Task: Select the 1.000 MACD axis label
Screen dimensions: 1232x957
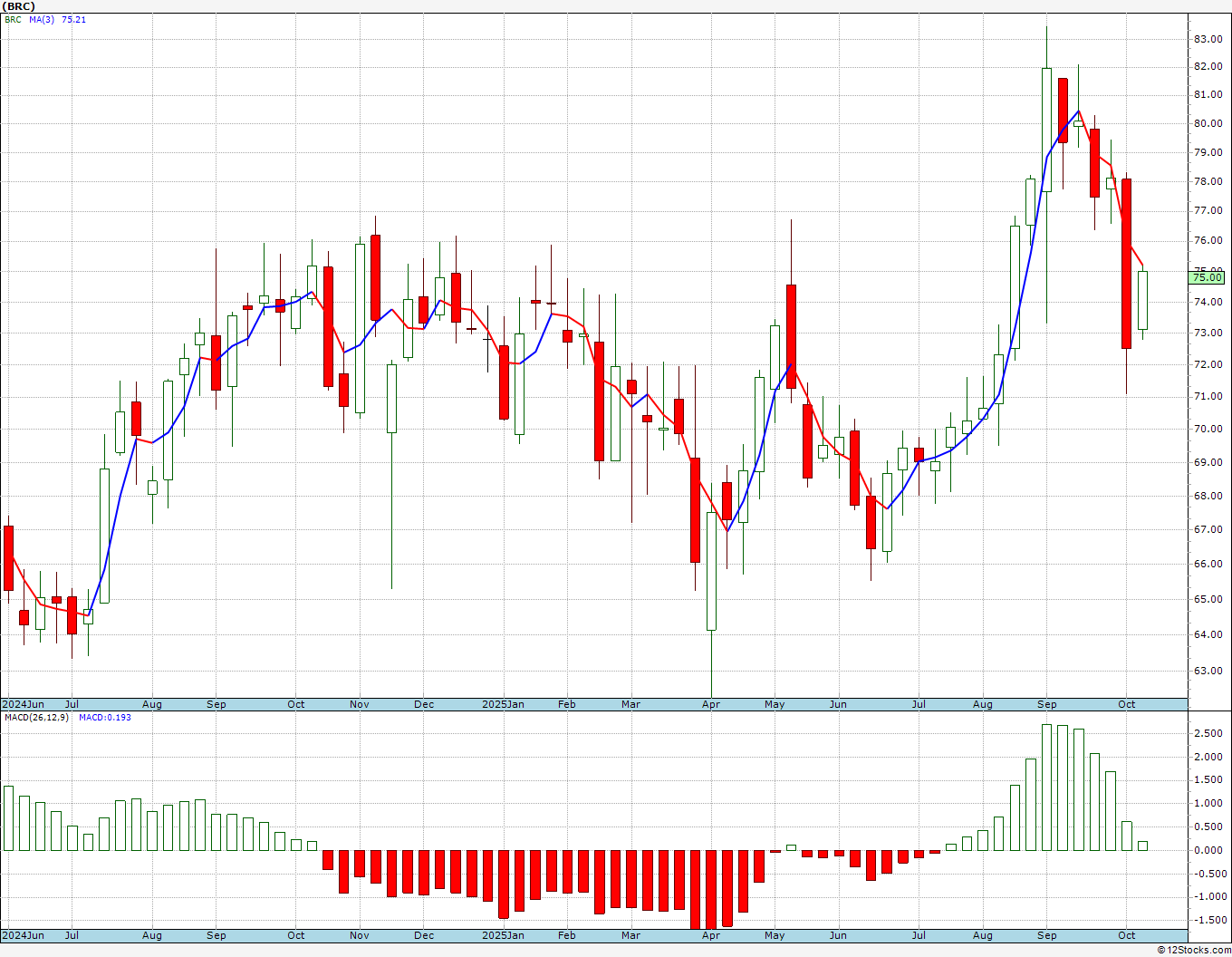Action: (1208, 804)
